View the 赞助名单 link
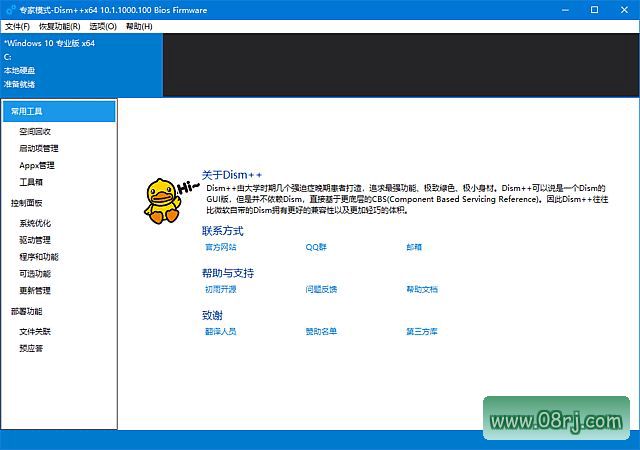This screenshot has width=640, height=450. tap(321, 331)
